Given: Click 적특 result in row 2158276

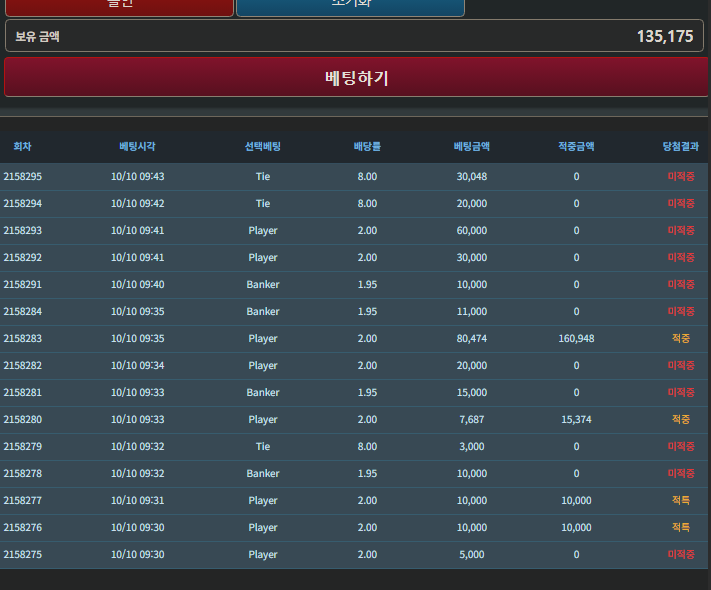Looking at the screenshot, I should click(x=681, y=527).
